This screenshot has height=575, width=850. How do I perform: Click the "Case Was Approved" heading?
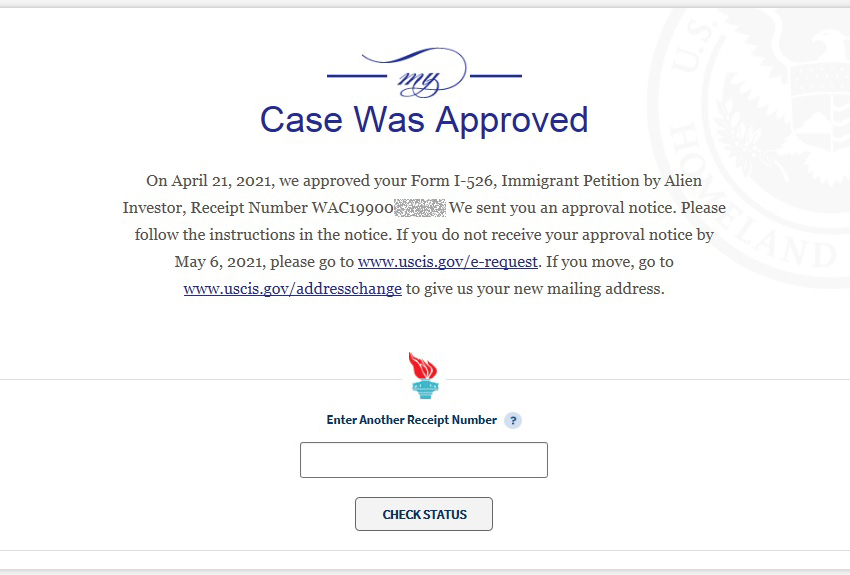(x=424, y=120)
